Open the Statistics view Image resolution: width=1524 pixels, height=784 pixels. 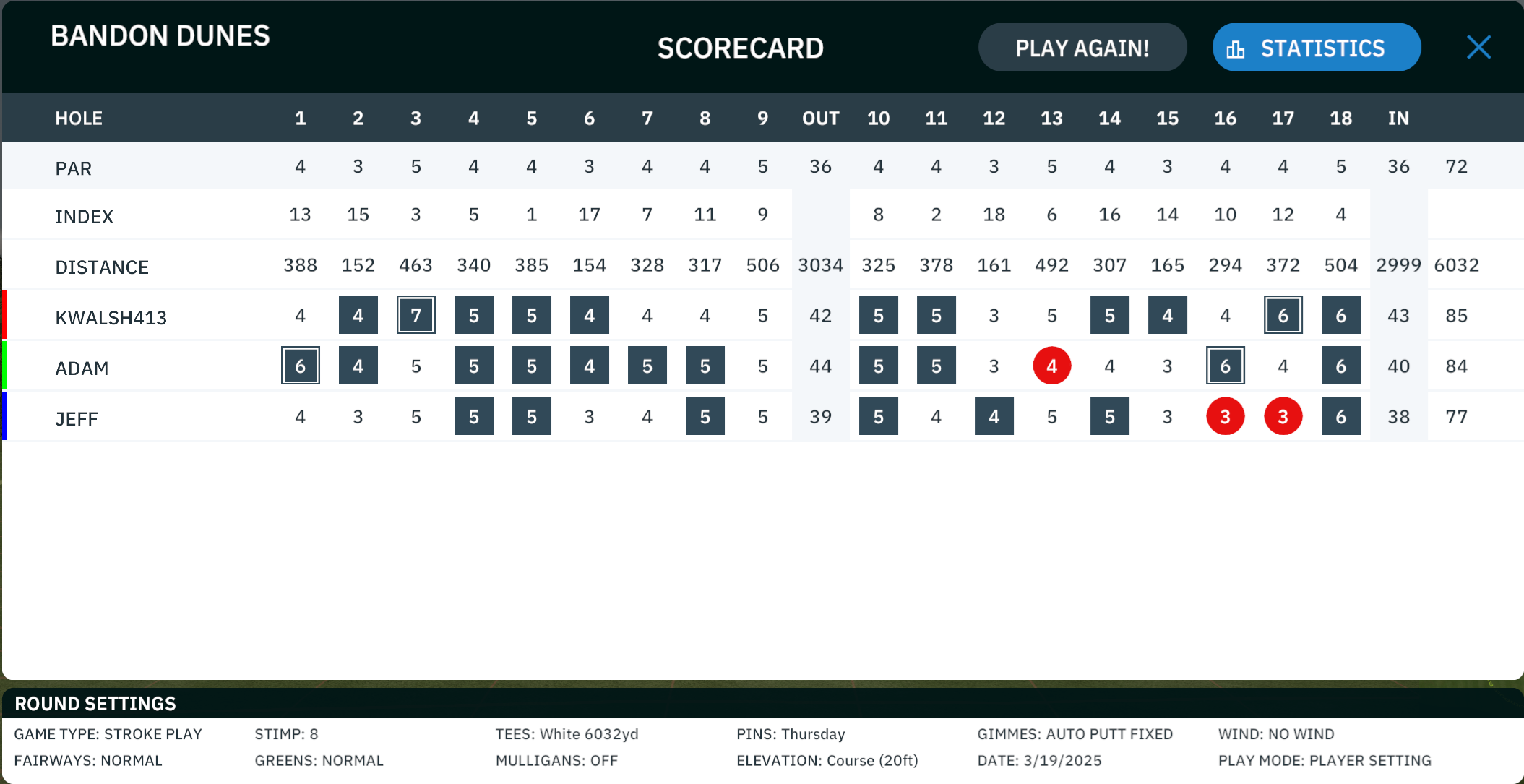[x=1317, y=48]
